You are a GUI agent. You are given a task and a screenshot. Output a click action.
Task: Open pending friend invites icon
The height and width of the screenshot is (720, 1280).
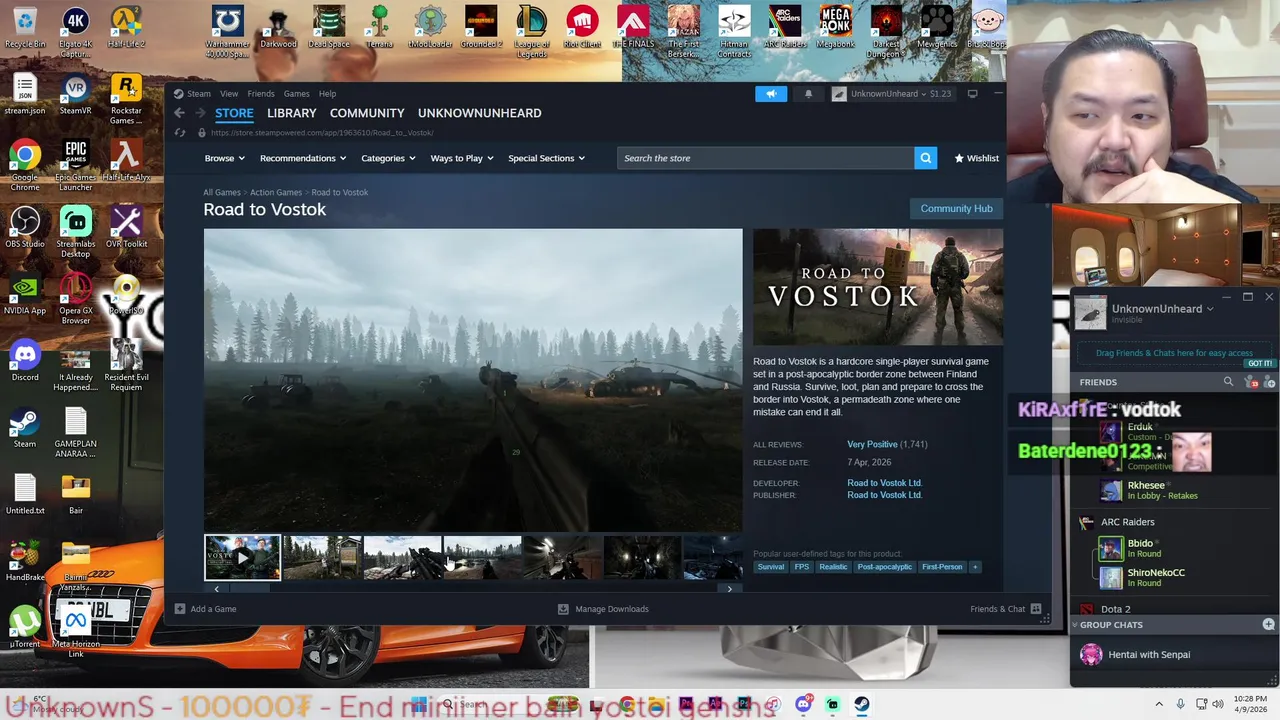pyautogui.click(x=1252, y=382)
